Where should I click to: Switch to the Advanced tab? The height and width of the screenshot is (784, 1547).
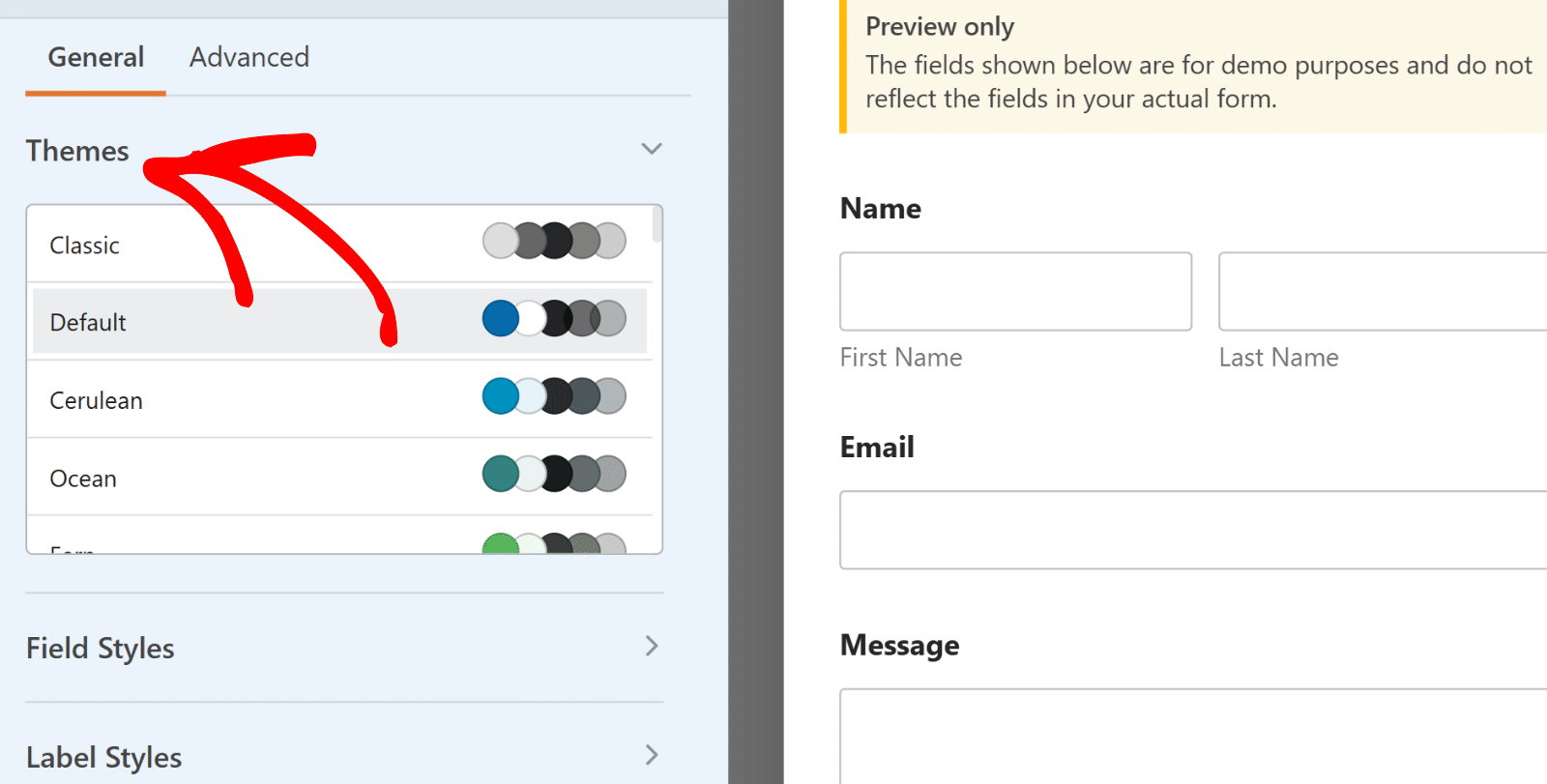pyautogui.click(x=248, y=57)
